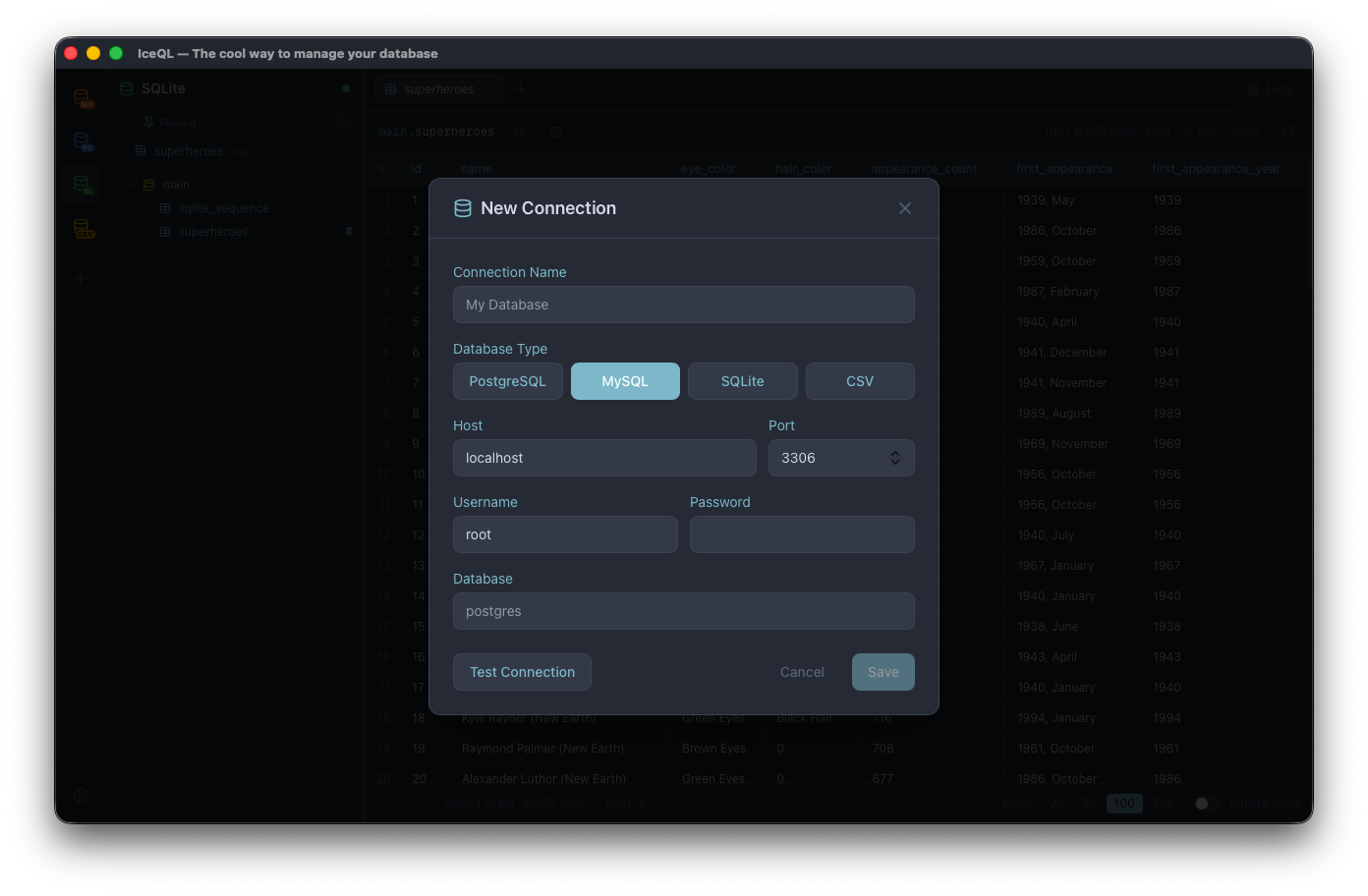Open a new tab with plus button
This screenshot has height=896, width=1368.
521,89
